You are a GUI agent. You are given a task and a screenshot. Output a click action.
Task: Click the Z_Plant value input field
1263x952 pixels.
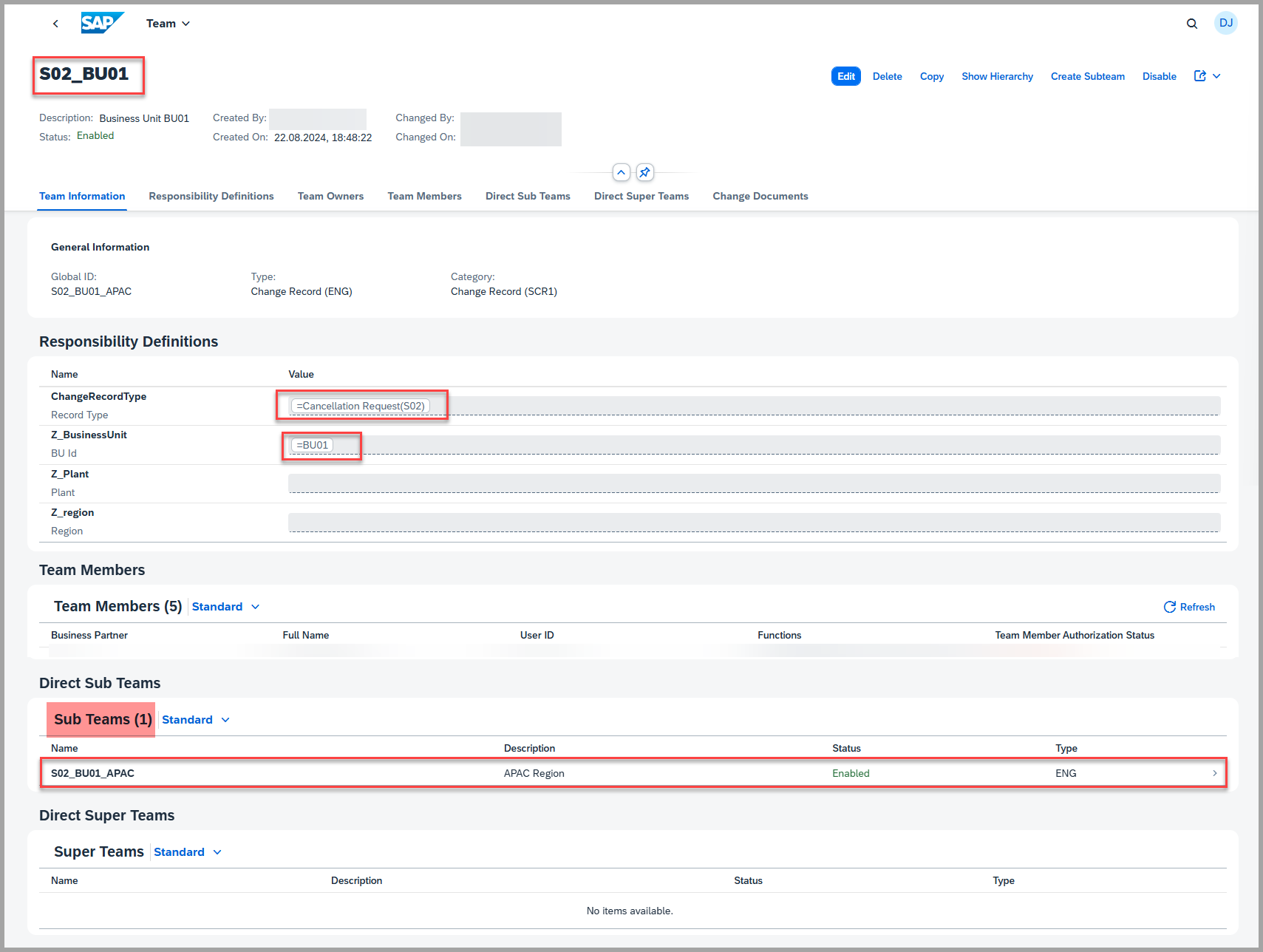(754, 483)
